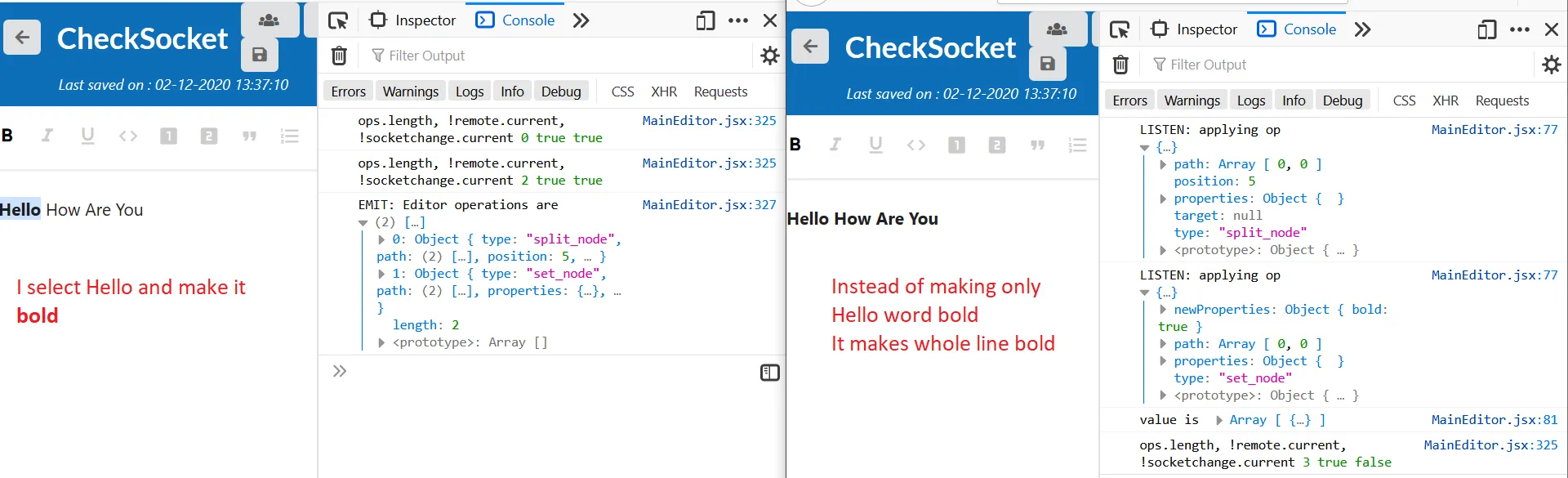Open console settings gear in right DevTools
Viewport: 1568px width, 478px height.
click(1551, 65)
